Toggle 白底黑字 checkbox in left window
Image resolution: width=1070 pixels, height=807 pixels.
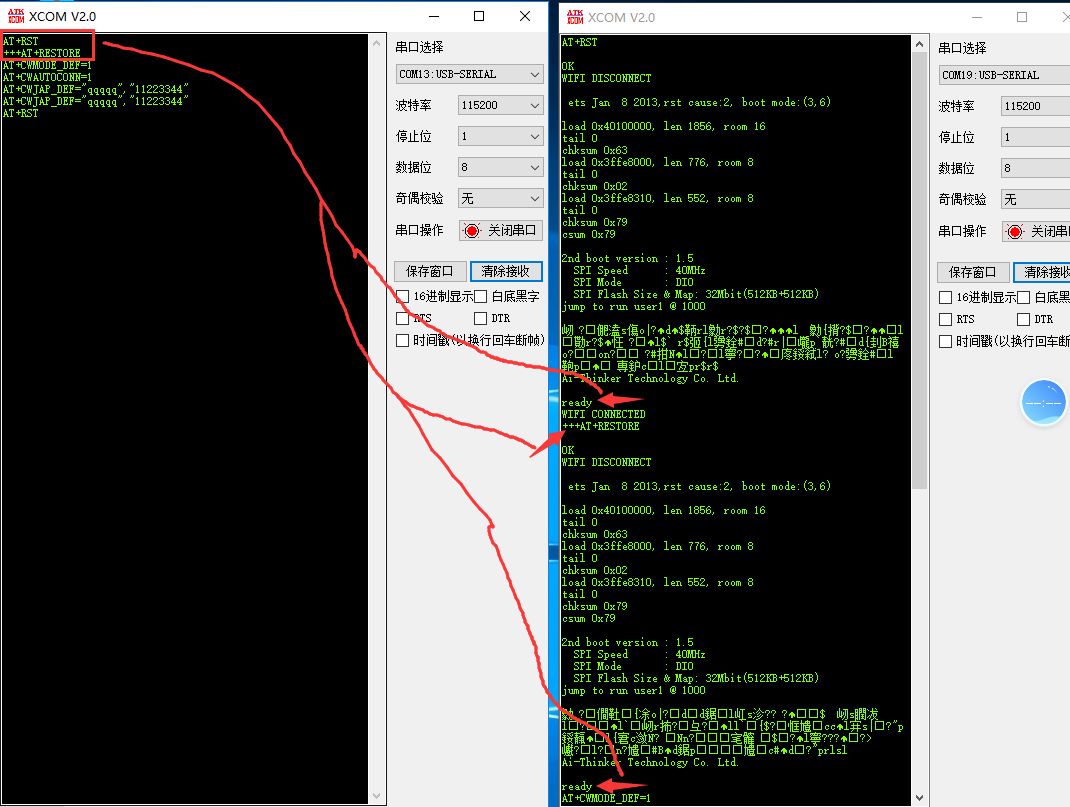480,297
